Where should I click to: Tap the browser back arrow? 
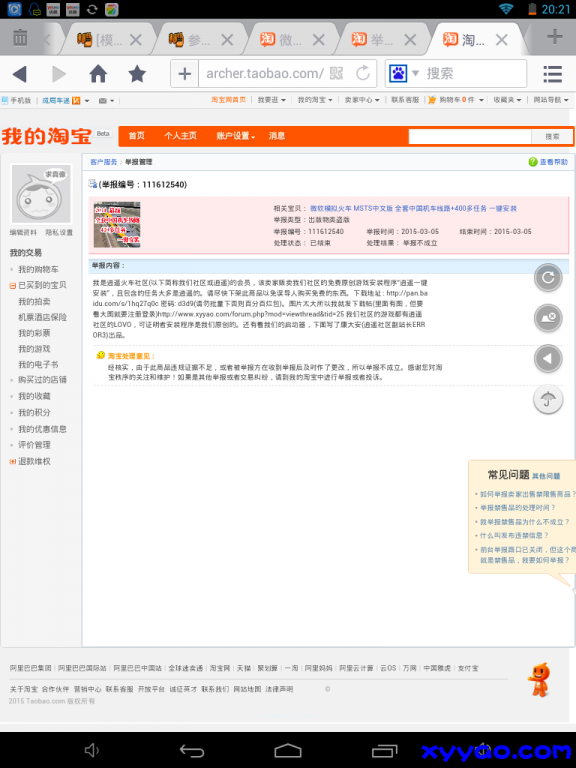(20, 74)
